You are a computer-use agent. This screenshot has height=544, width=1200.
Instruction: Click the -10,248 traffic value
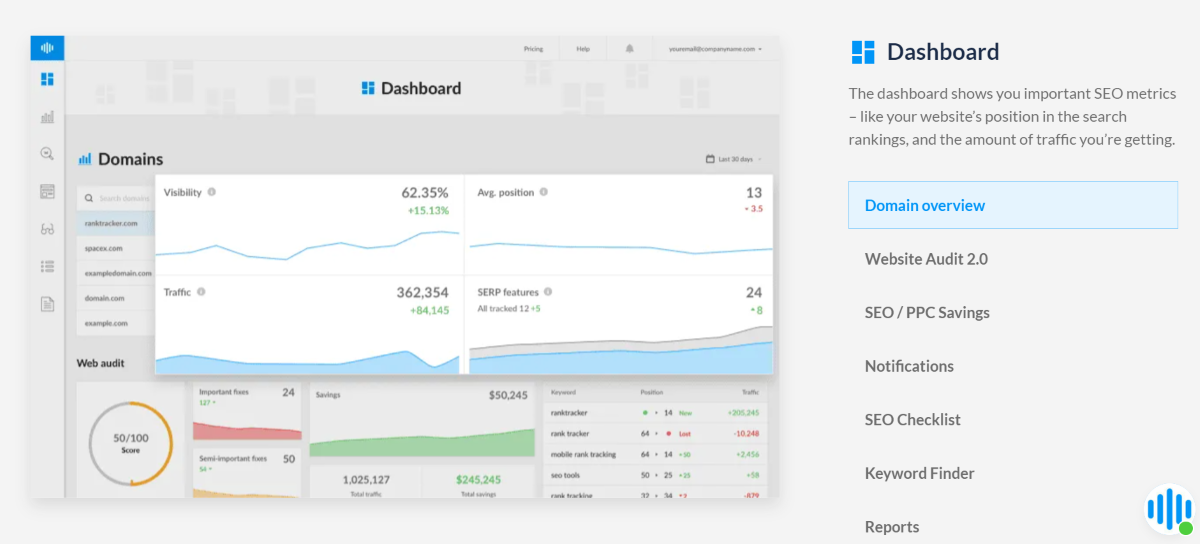pyautogui.click(x=745, y=433)
